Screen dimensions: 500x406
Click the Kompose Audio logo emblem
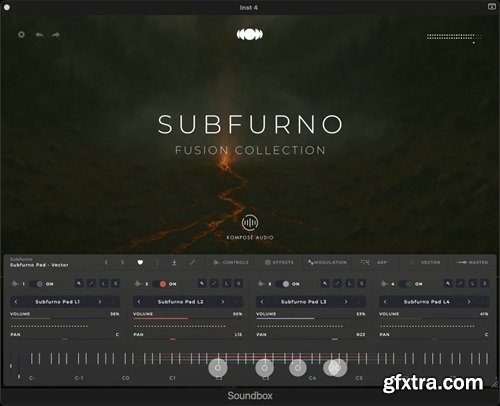pyautogui.click(x=250, y=222)
